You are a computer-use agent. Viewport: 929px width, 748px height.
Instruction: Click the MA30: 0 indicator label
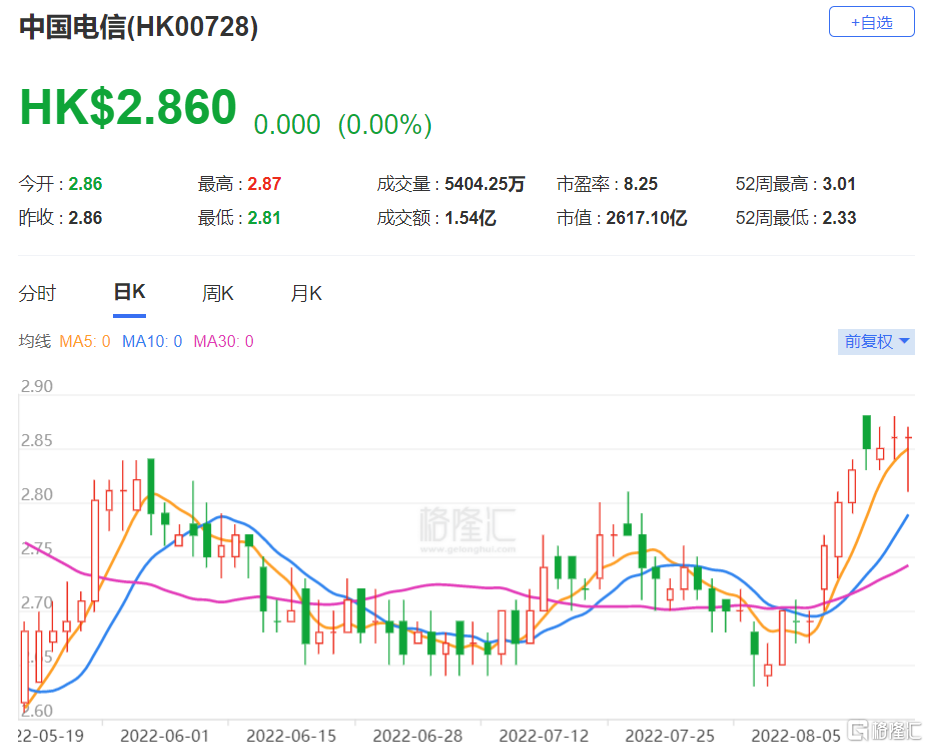point(223,341)
